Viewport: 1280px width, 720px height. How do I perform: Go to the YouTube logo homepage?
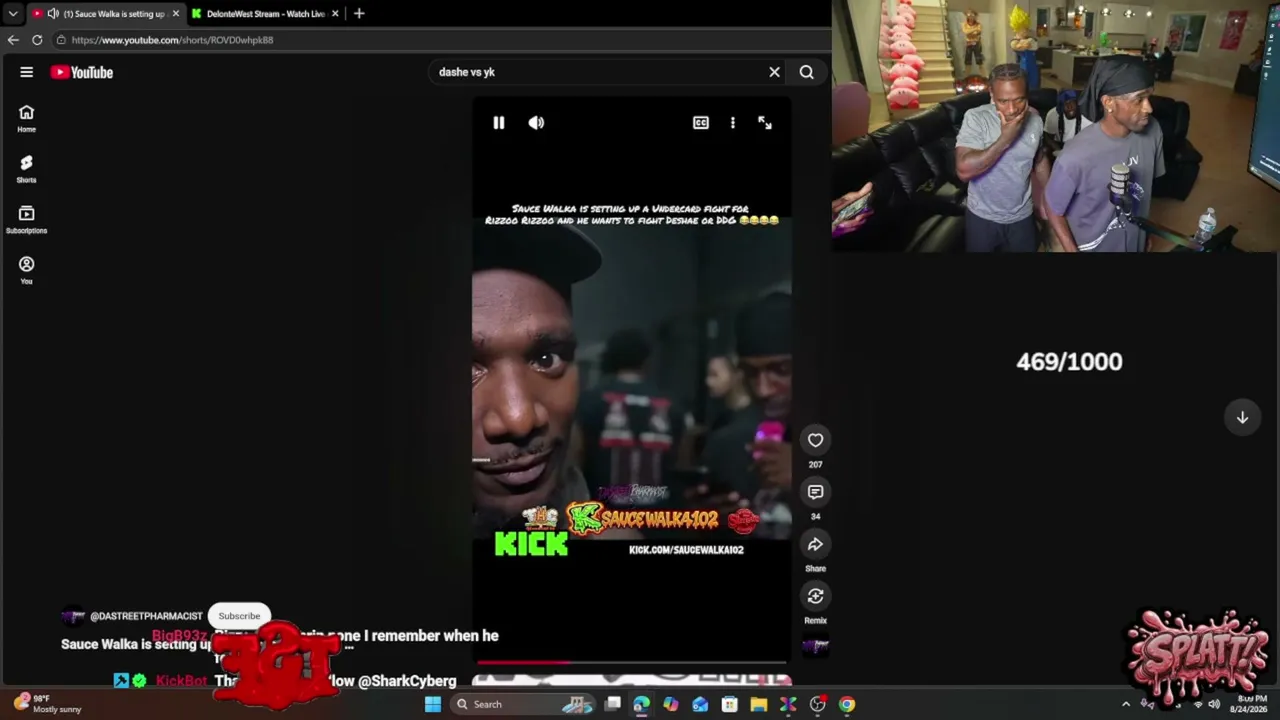[x=82, y=72]
